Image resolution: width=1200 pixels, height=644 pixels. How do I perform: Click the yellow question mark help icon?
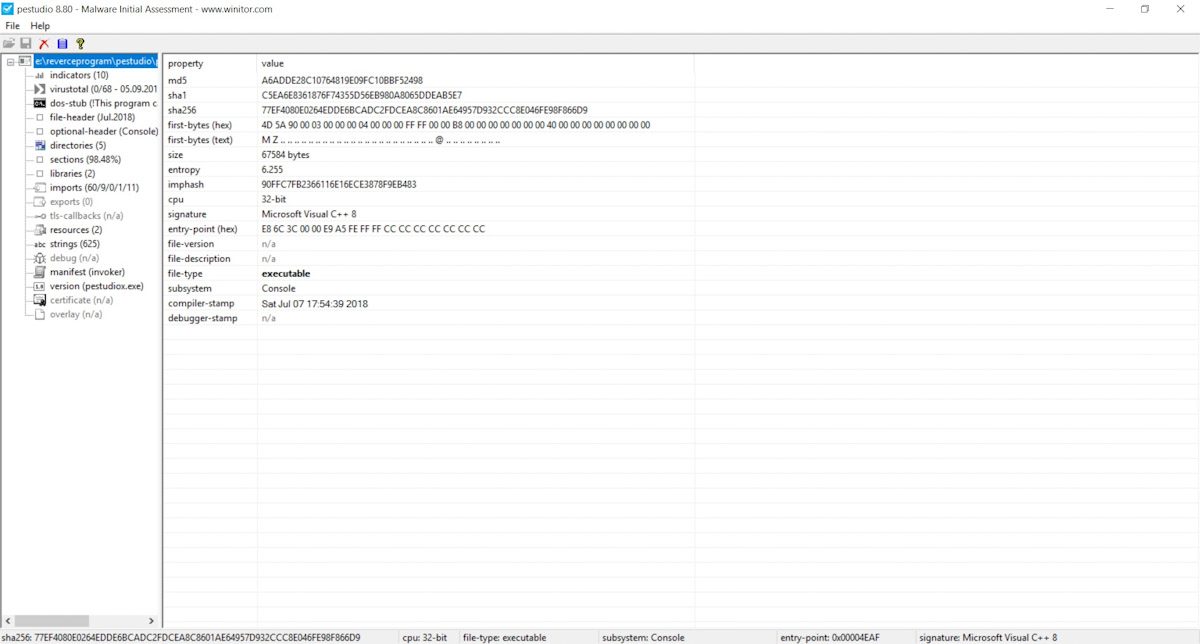click(x=80, y=44)
